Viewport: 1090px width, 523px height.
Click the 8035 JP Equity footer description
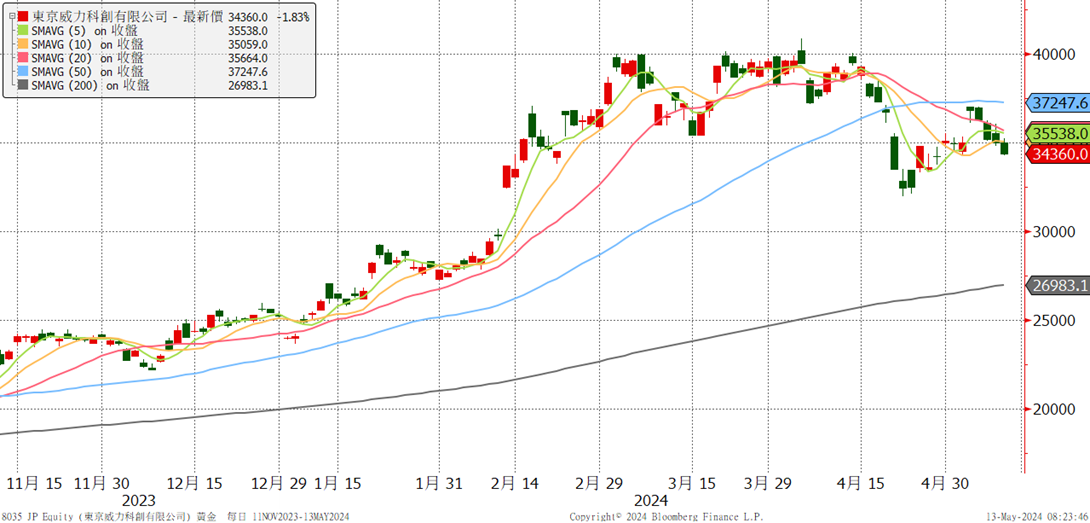(175, 517)
